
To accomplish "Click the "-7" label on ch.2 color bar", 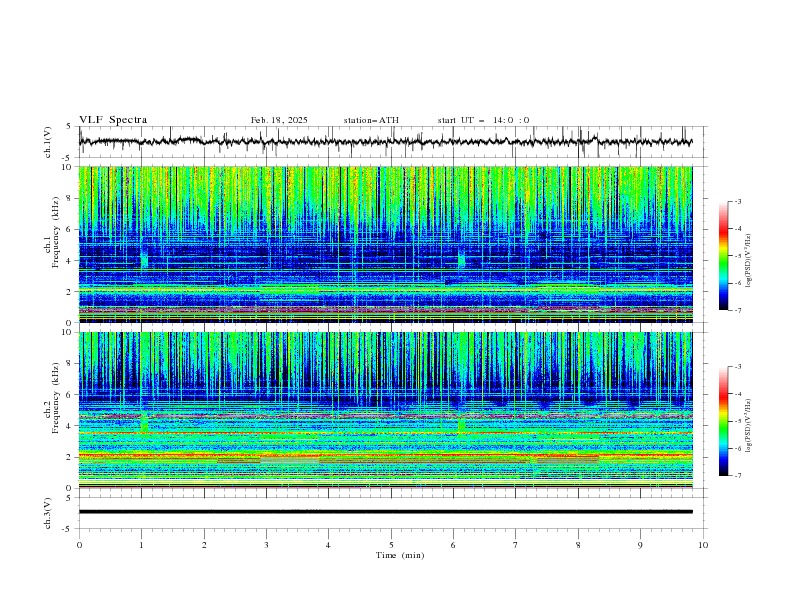I will tap(738, 476).
